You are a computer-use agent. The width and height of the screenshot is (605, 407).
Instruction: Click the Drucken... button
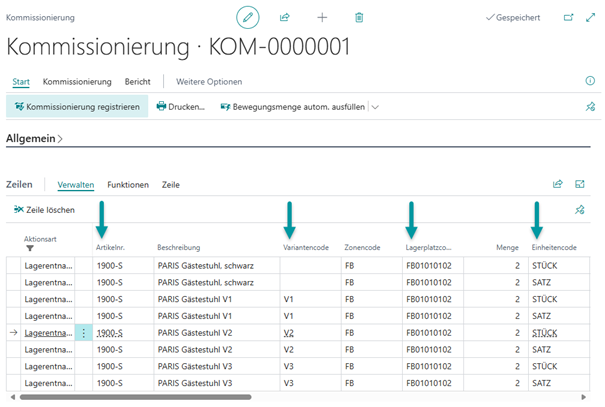[x=180, y=107]
